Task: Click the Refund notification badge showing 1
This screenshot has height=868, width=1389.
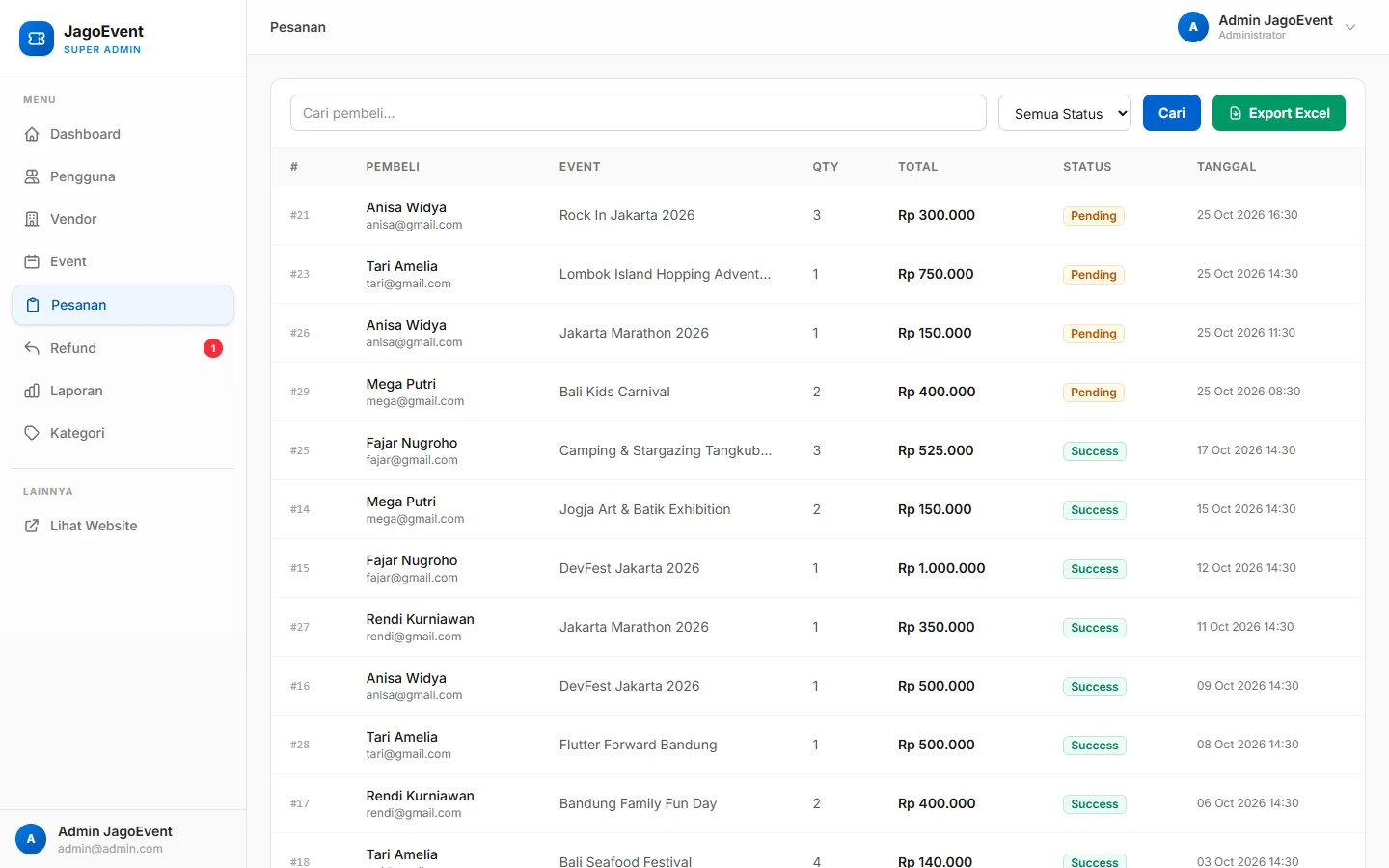Action: click(213, 348)
